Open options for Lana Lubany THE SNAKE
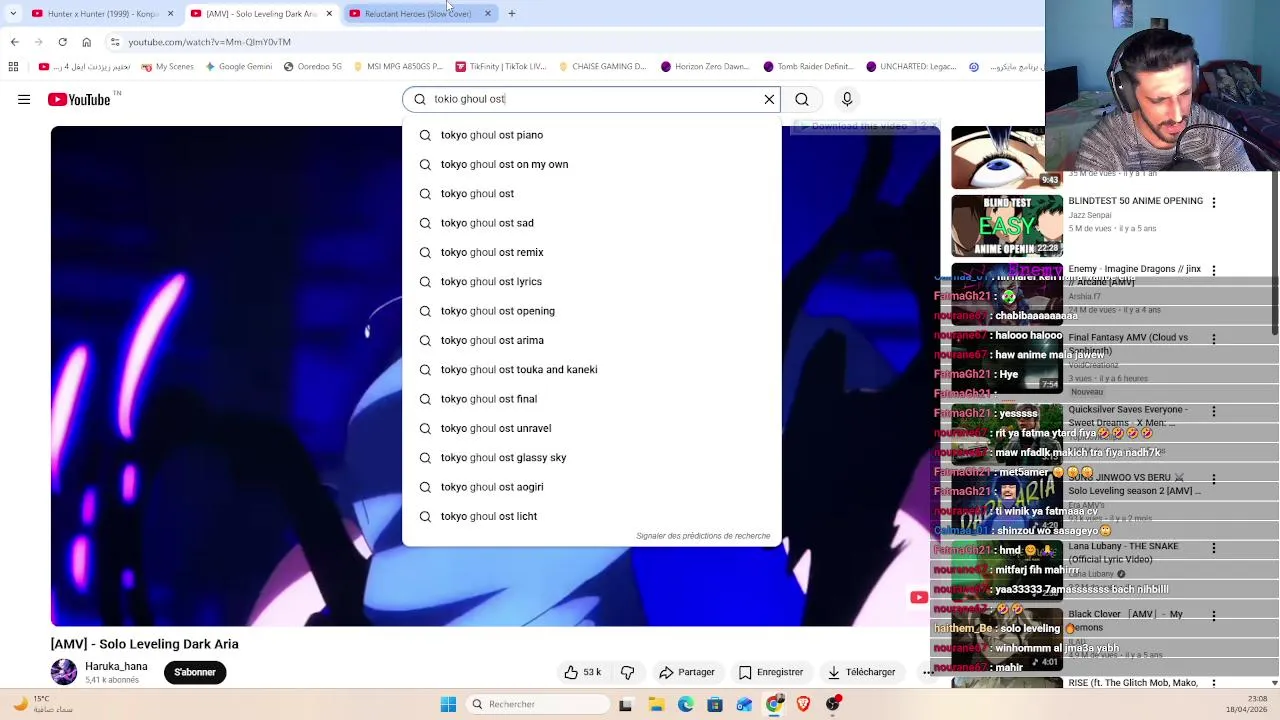1280x720 pixels. 1214,548
